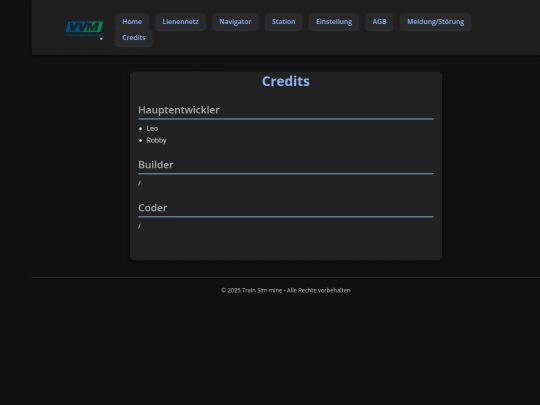Select the Credits nav button
Viewport: 540px width, 405px height.
pos(134,38)
